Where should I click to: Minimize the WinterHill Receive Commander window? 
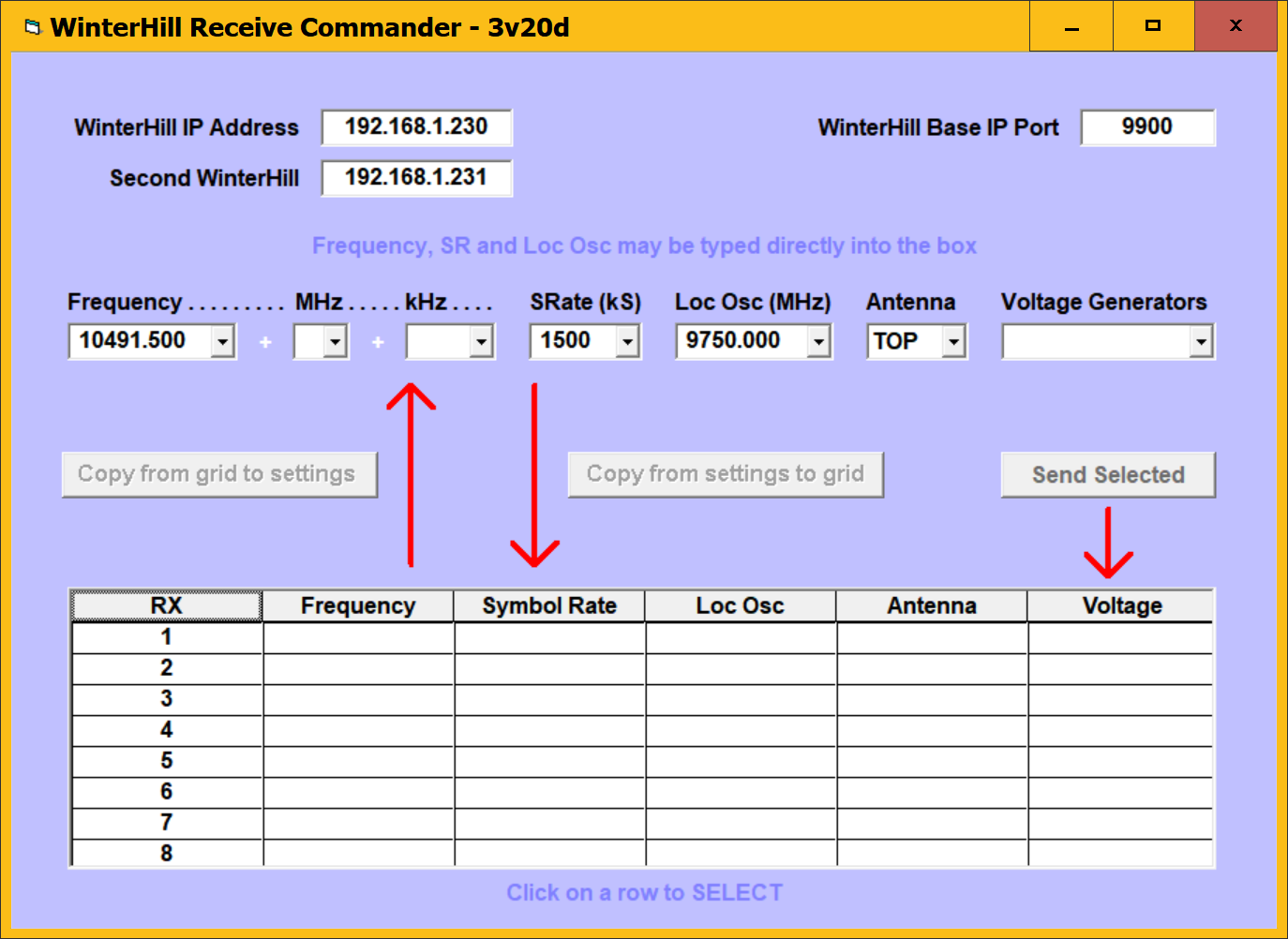click(x=1071, y=26)
